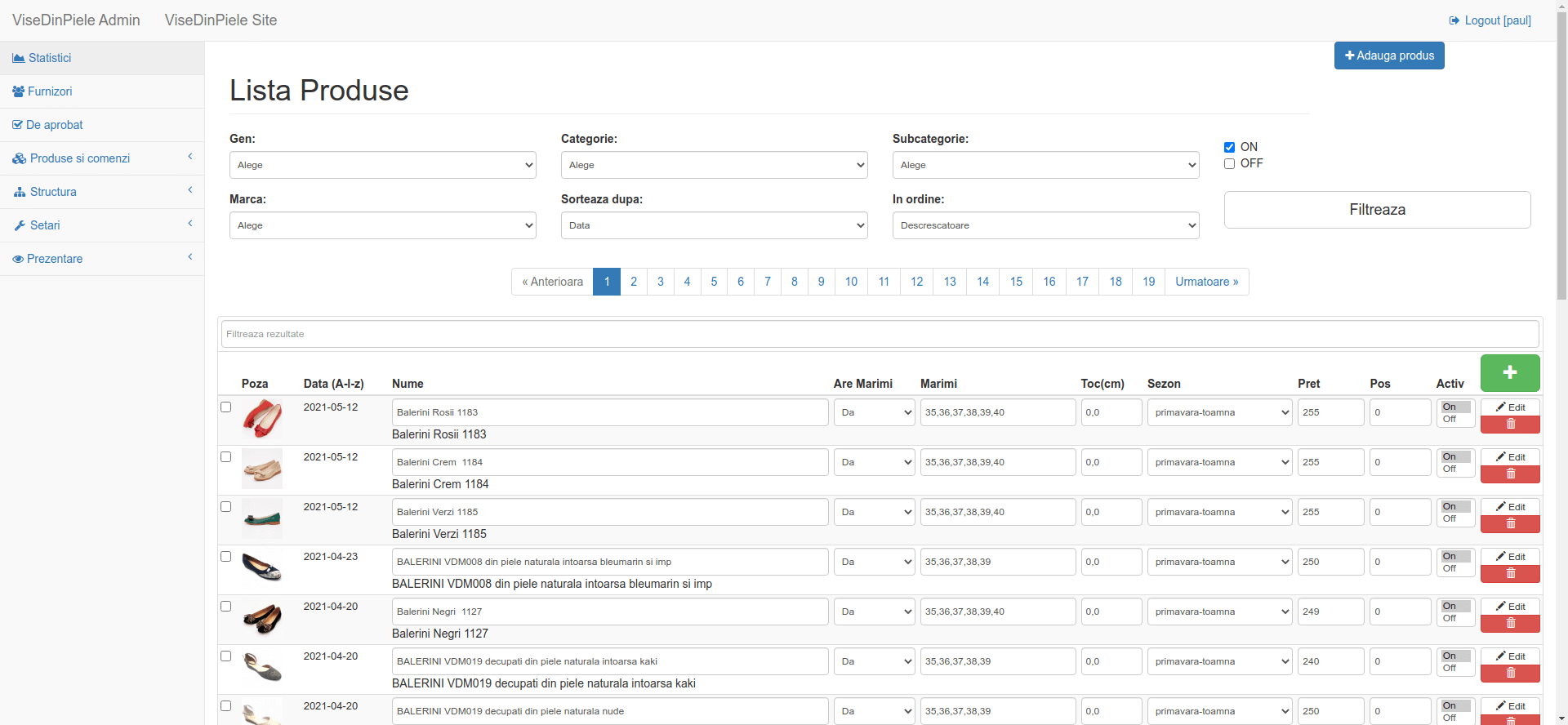Viewport: 1568px width, 725px height.
Task: Delete Balerini Crem 1184 with trash icon
Action: (1510, 474)
